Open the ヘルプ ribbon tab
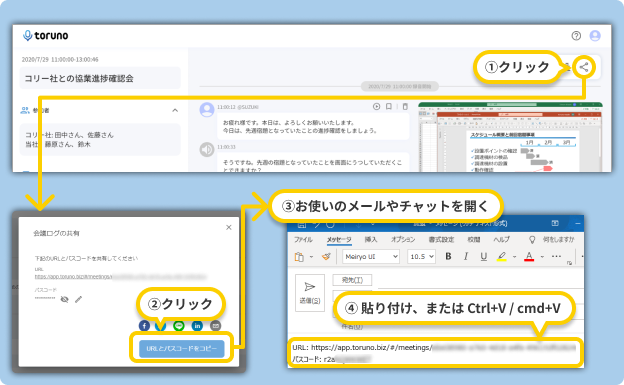Image resolution: width=624 pixels, height=385 pixels. coord(501,240)
